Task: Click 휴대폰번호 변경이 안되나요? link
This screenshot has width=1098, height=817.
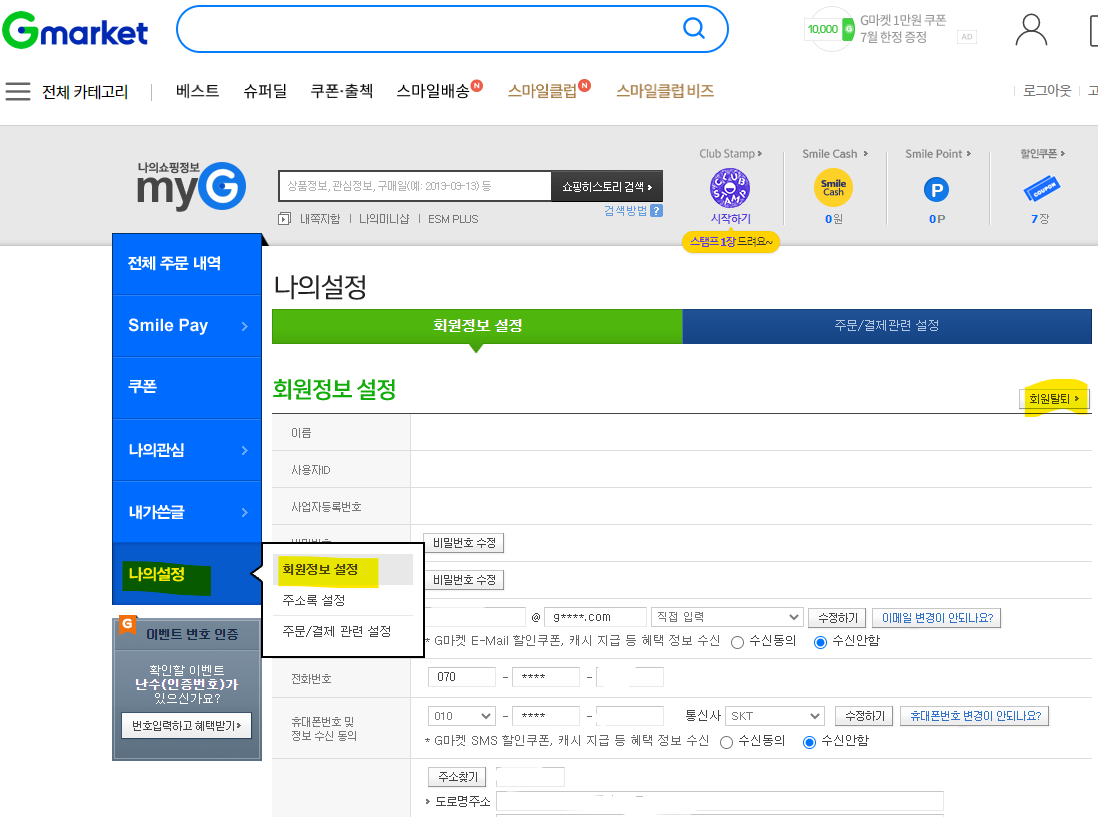Action: pos(975,716)
